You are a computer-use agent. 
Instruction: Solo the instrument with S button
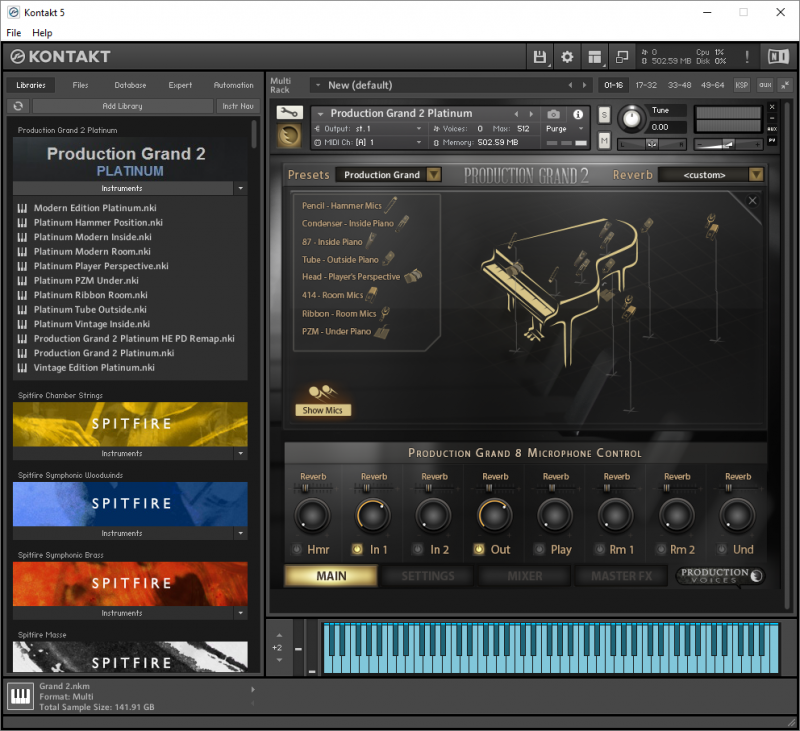[x=604, y=115]
